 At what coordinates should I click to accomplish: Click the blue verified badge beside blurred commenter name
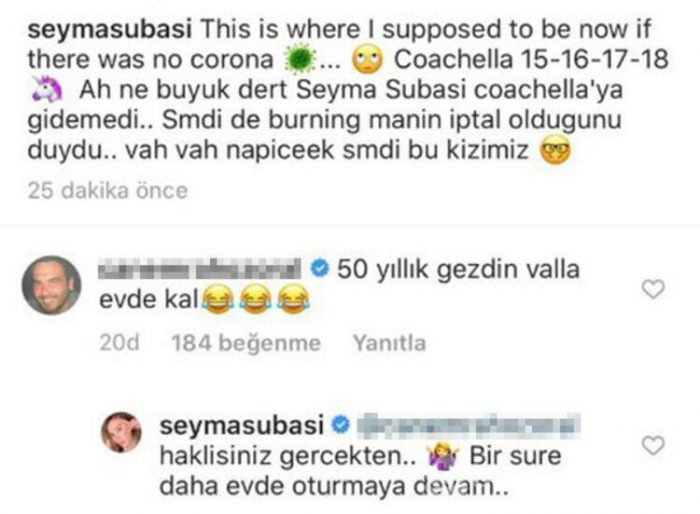tap(319, 268)
